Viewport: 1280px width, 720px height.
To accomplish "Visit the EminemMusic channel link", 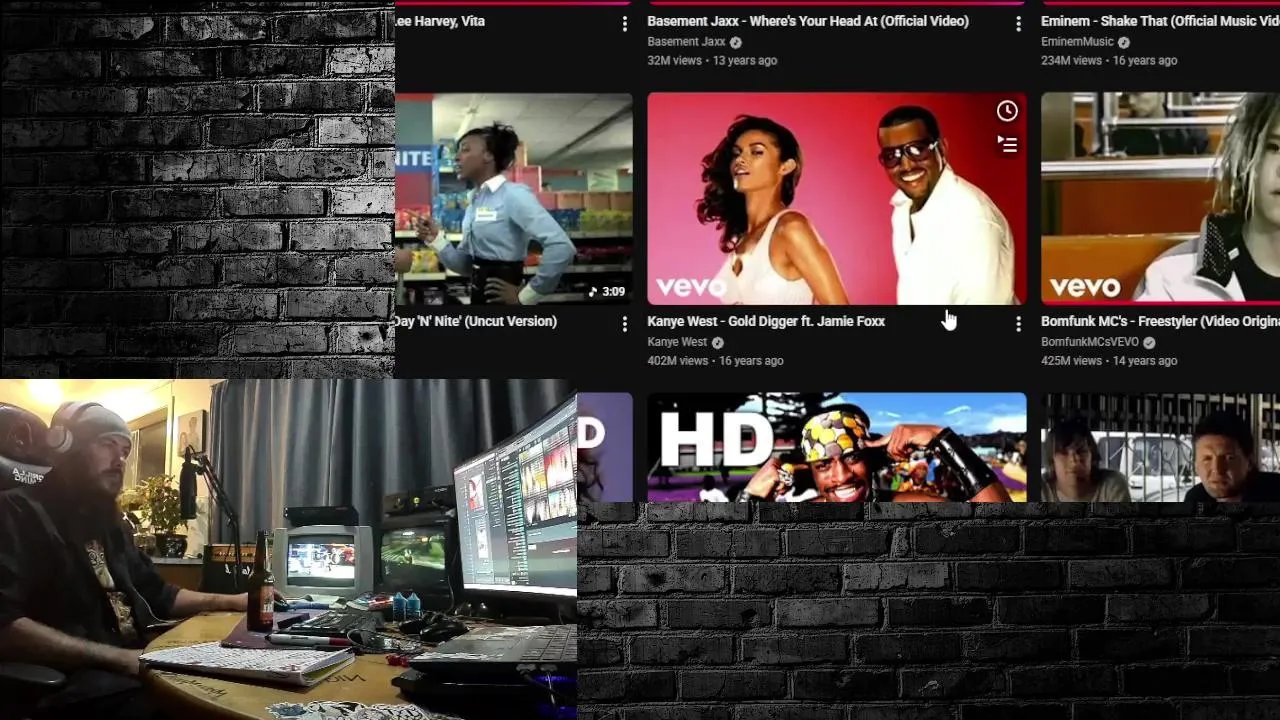I will point(1077,42).
